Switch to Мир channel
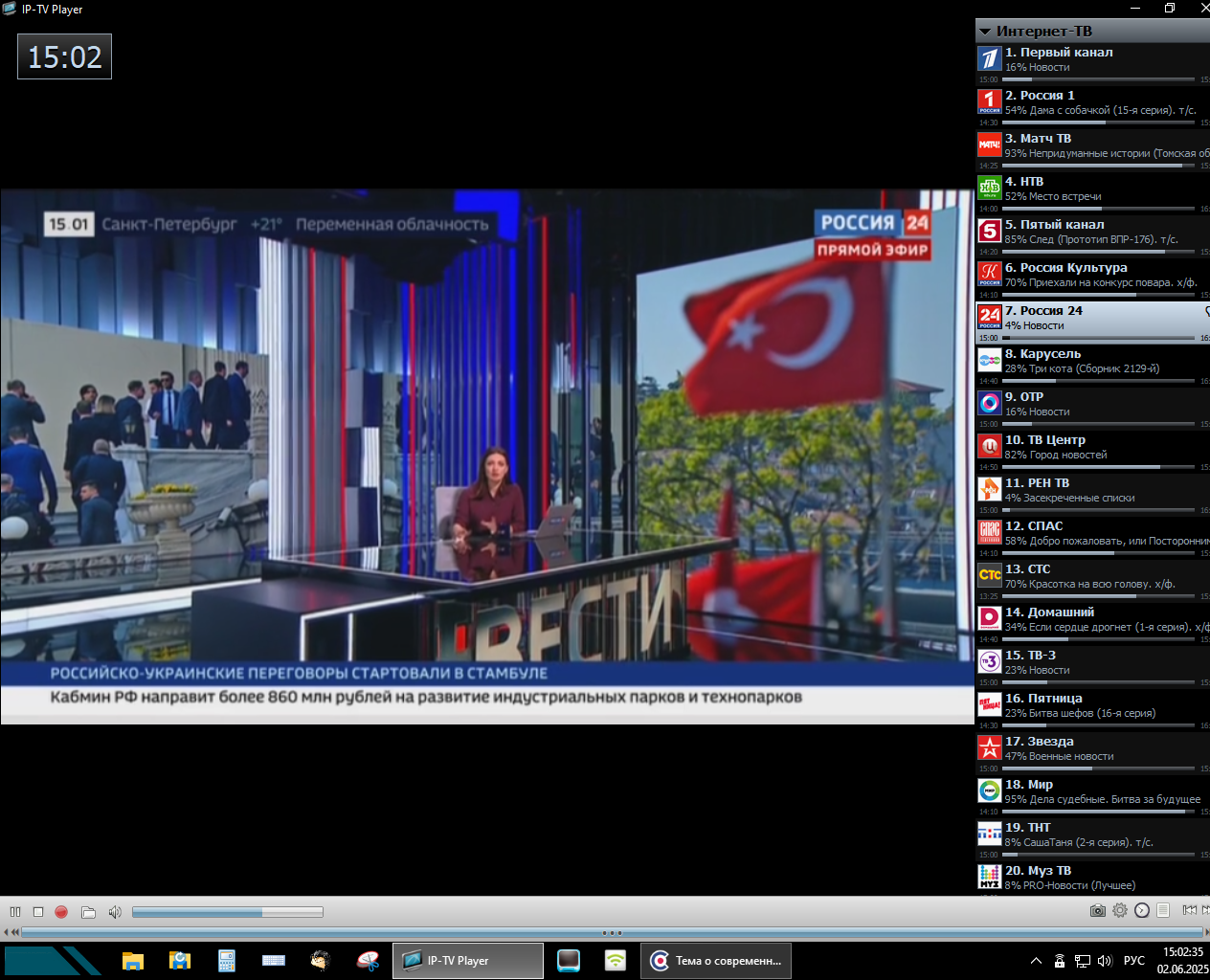This screenshot has width=1210, height=980. point(1092,795)
